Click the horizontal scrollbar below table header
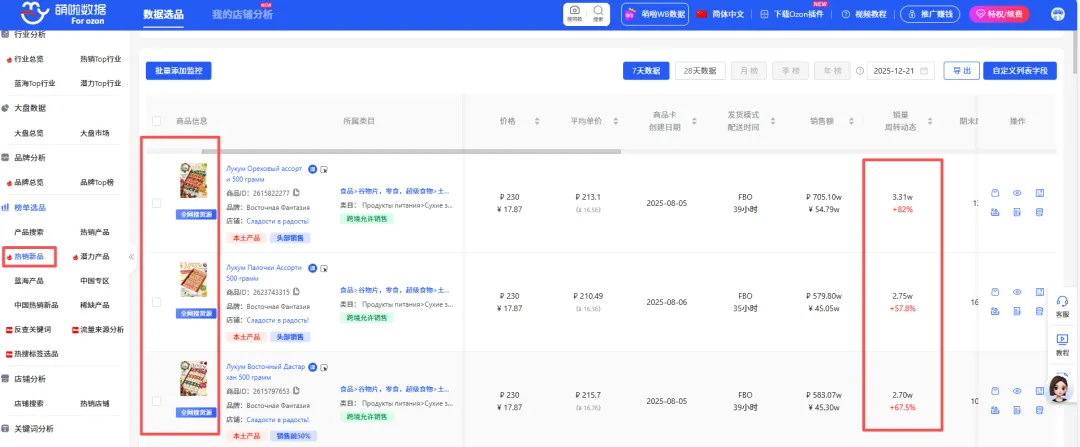 [410, 152]
